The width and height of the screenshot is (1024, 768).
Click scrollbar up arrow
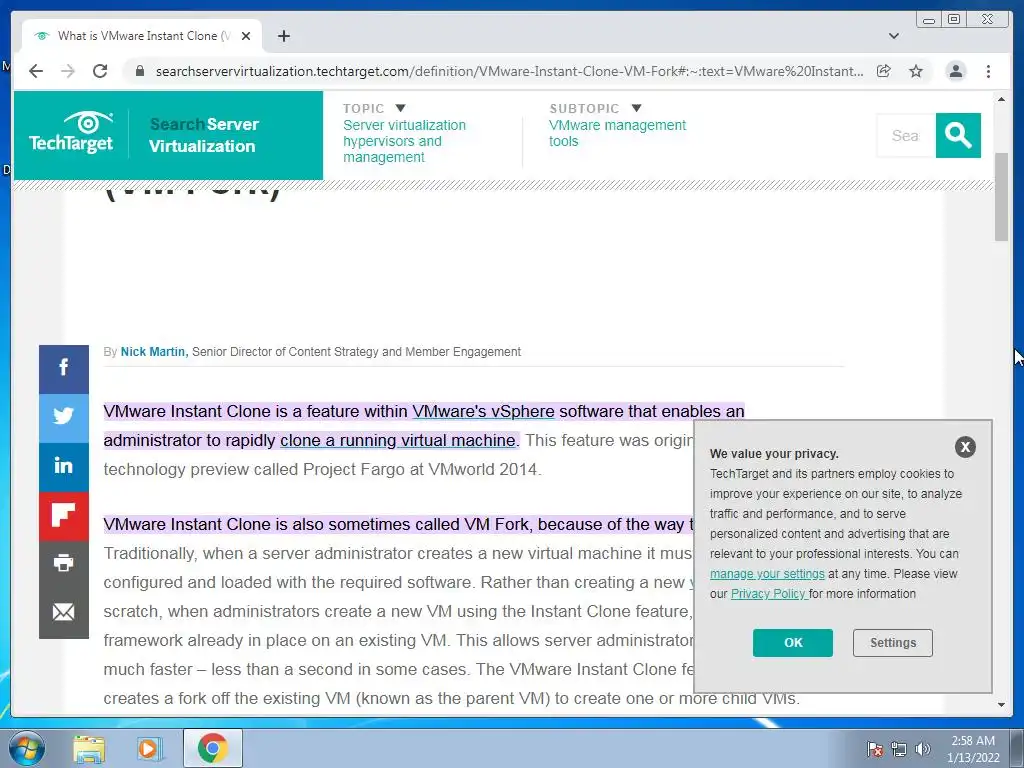pos(1001,99)
